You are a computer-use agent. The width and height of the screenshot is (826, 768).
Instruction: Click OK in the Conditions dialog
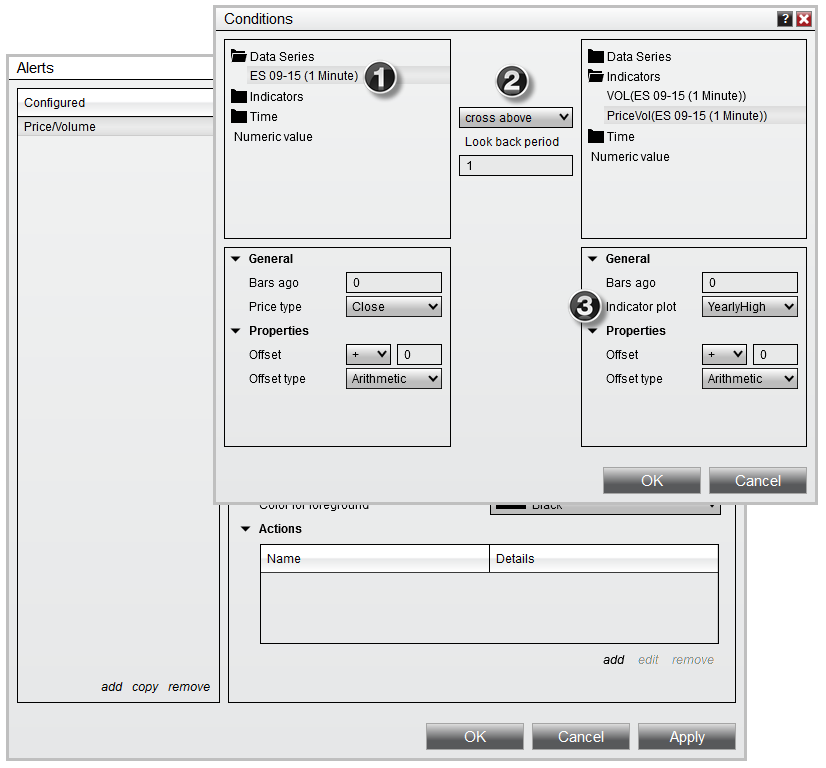[652, 481]
